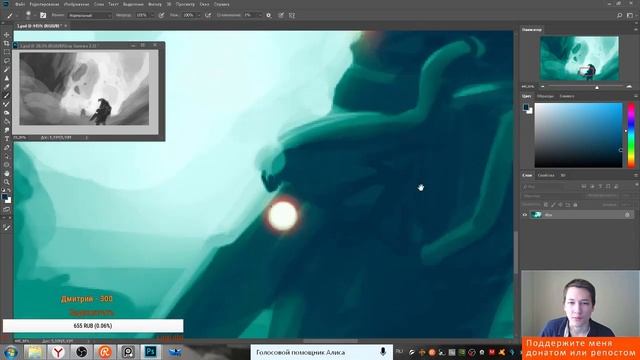Switch to the 3D panel tab
Screen dimensions: 640x360
pyautogui.click(x=563, y=175)
